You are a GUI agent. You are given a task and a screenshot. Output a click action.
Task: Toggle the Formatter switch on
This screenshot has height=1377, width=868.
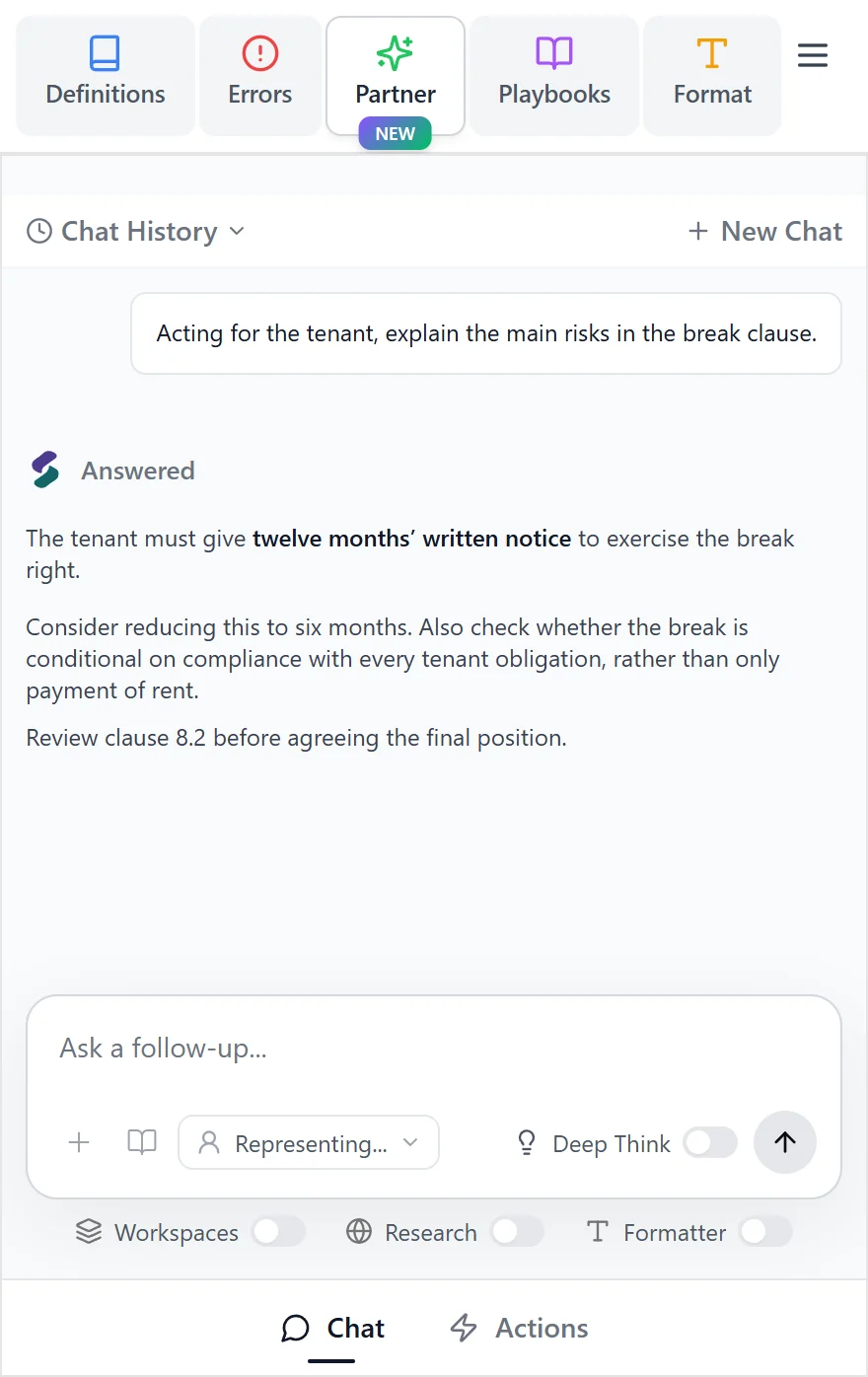[766, 1231]
